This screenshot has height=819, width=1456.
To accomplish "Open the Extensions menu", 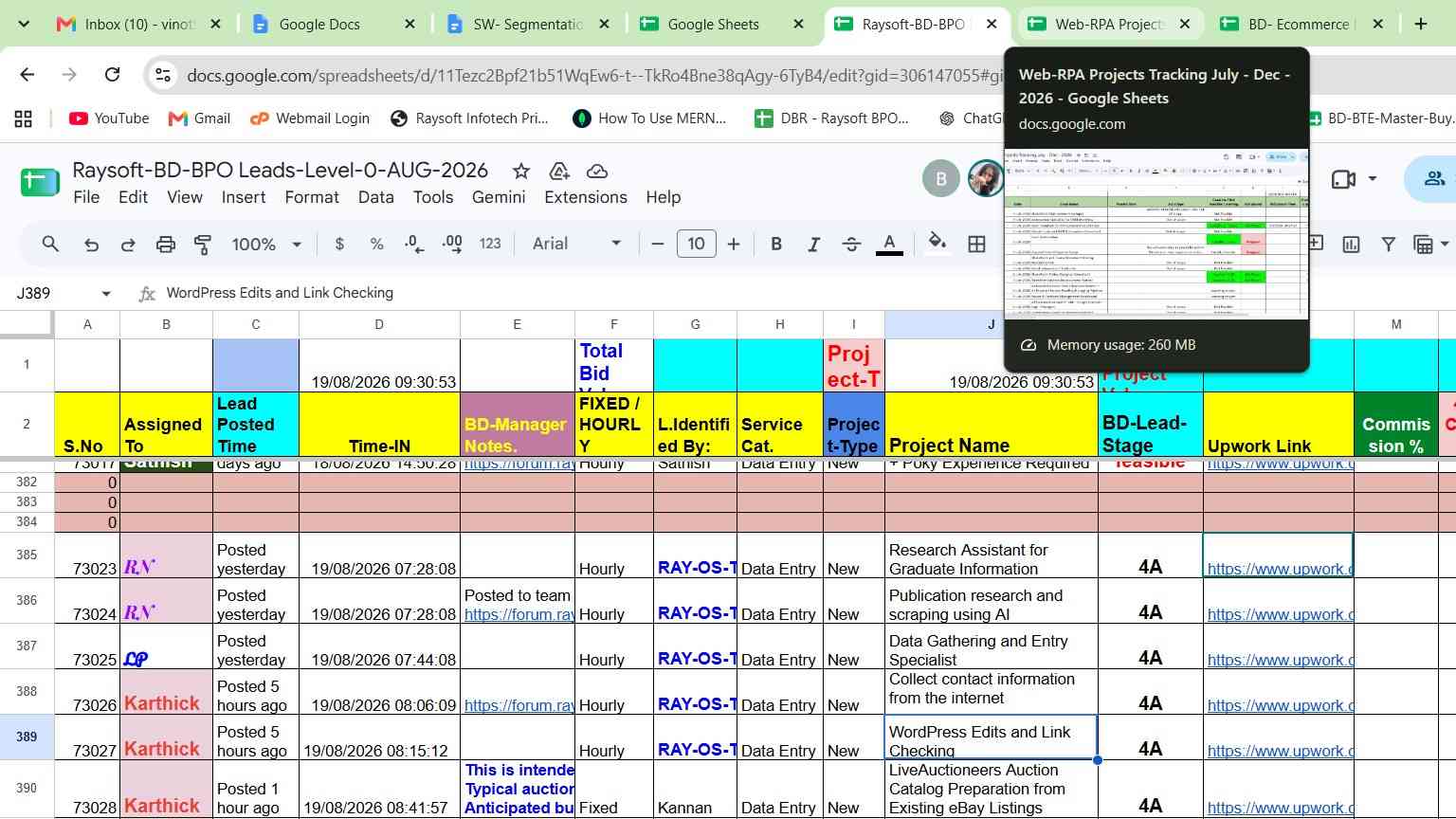I will [x=585, y=197].
